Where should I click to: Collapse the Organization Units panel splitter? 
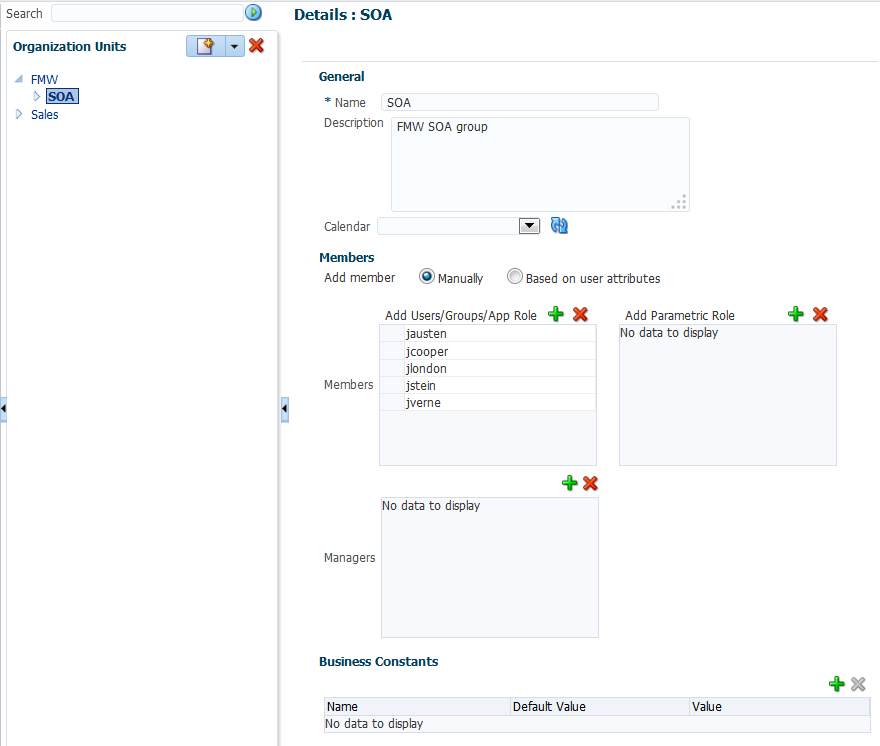click(285, 409)
